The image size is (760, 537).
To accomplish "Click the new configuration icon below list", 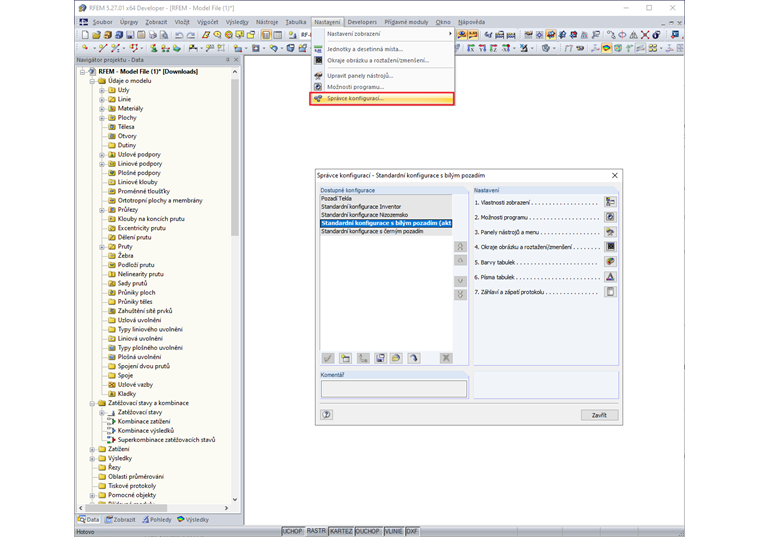I will pyautogui.click(x=345, y=358).
